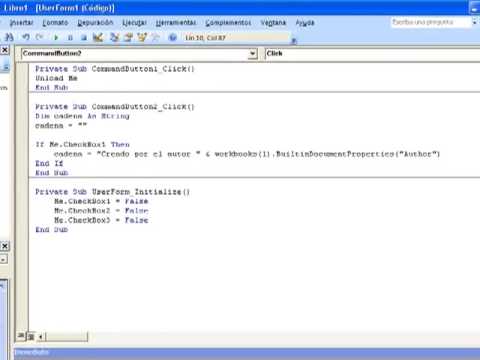
Task: Undo the last edit
Action: point(26,37)
